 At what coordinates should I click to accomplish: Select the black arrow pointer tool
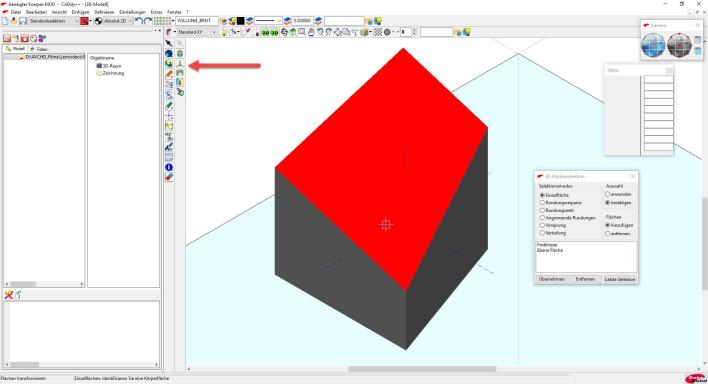click(169, 43)
